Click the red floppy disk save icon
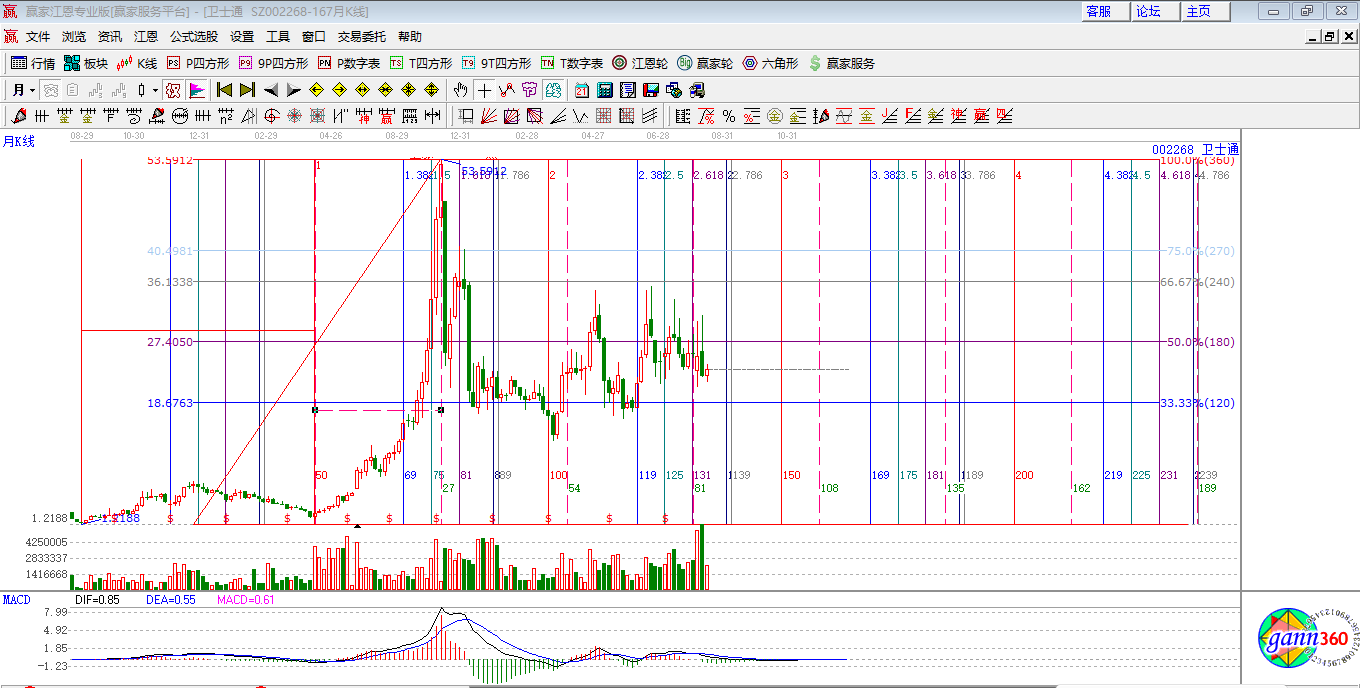Viewport: 1360px width, 688px height. [x=651, y=90]
